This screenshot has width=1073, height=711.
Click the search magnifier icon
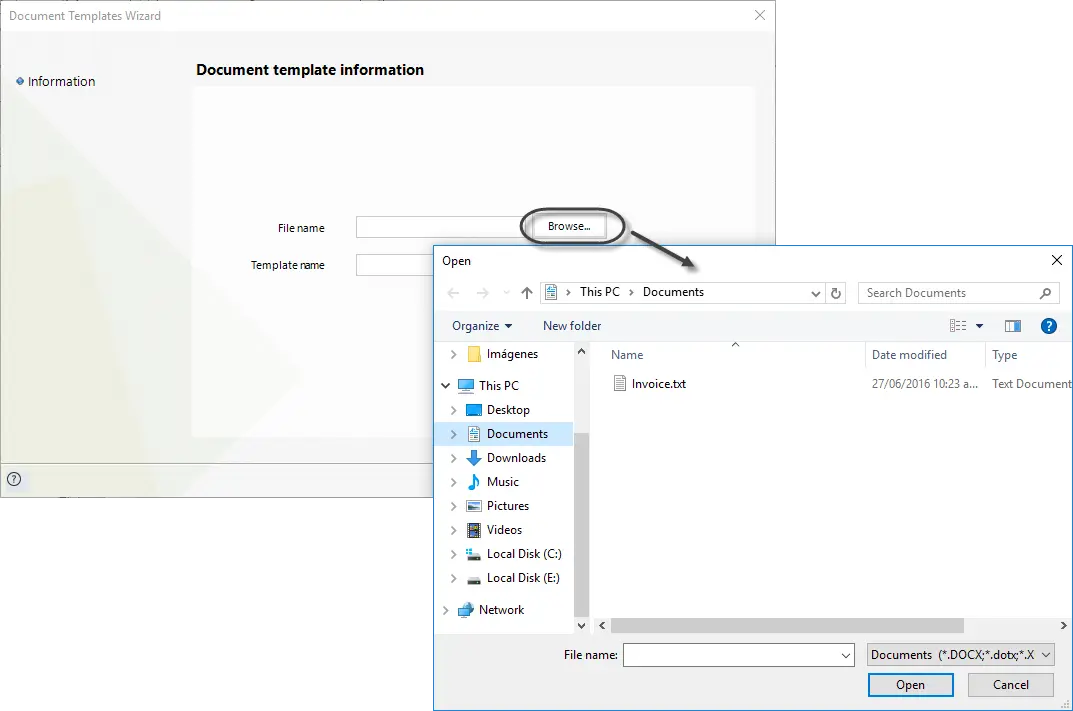1045,293
